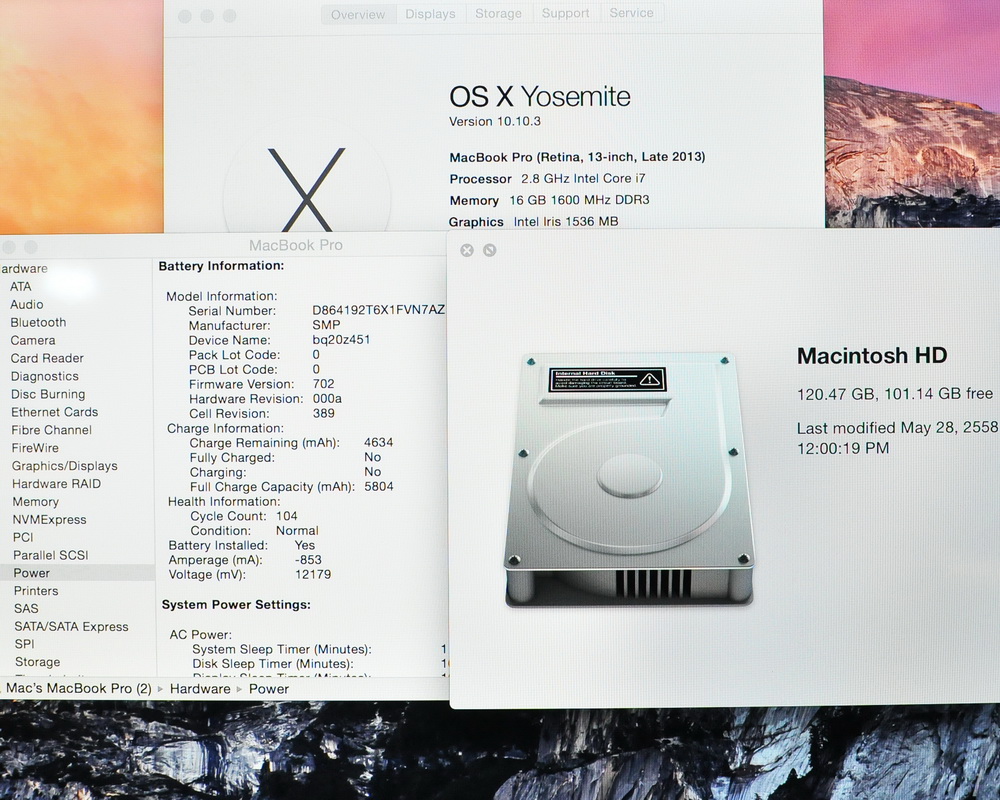Select Audio in the hardware sidebar

(27, 304)
